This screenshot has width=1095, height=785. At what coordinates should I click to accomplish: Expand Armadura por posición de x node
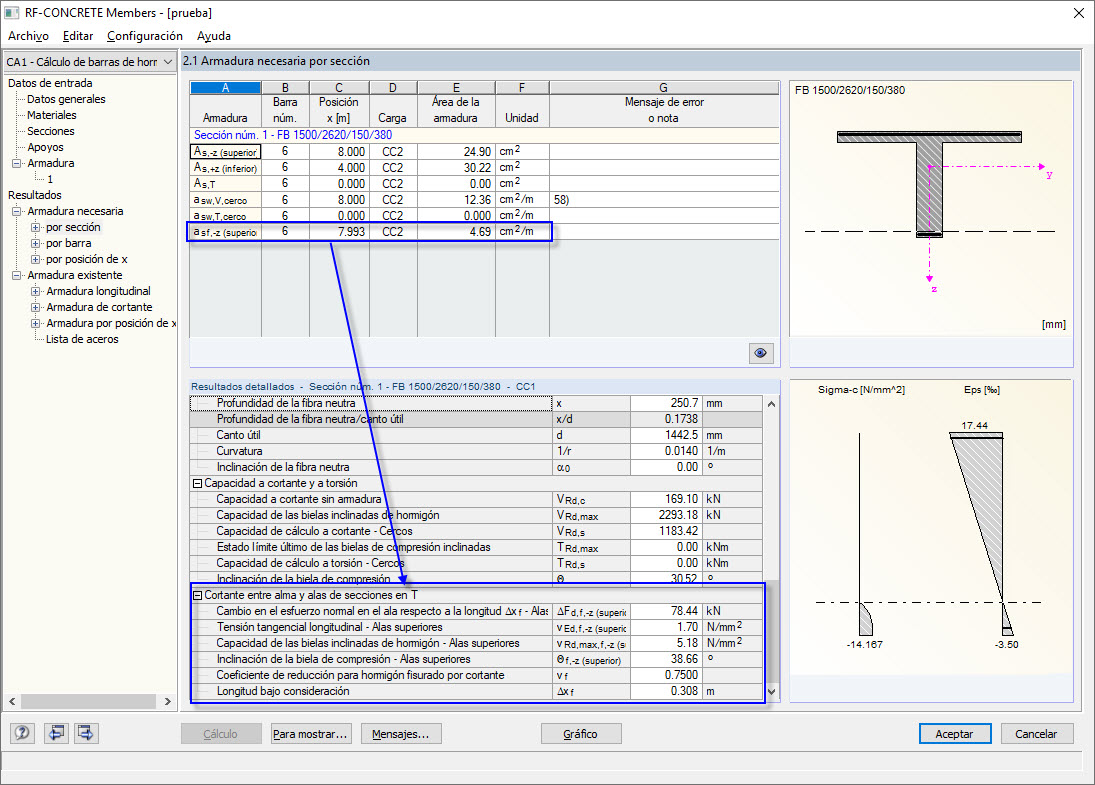tap(36, 323)
